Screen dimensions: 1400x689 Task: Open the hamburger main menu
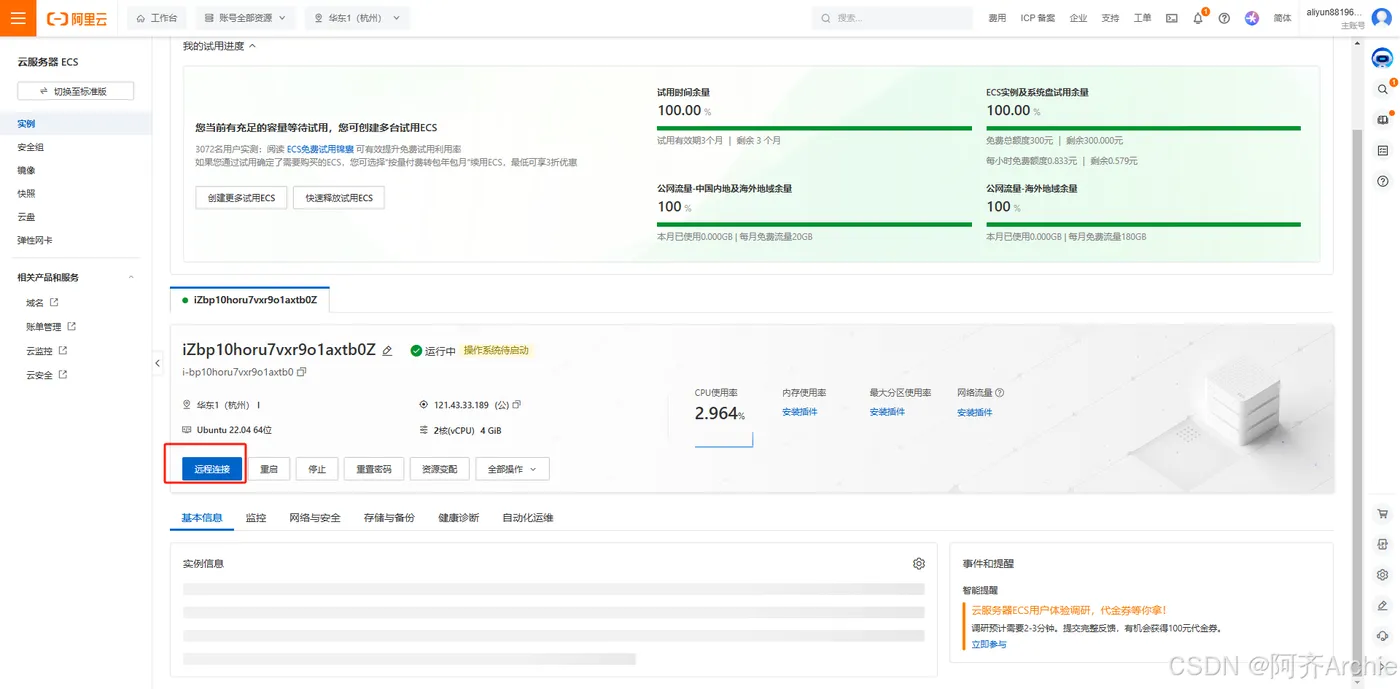pyautogui.click(x=18, y=18)
